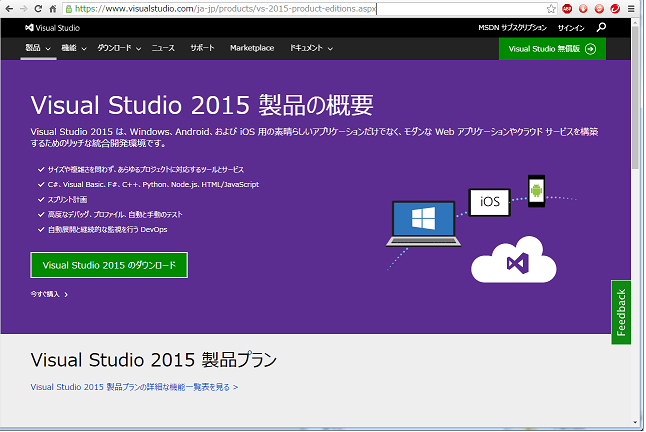Click the scrollbar down arrow

pos(636,423)
